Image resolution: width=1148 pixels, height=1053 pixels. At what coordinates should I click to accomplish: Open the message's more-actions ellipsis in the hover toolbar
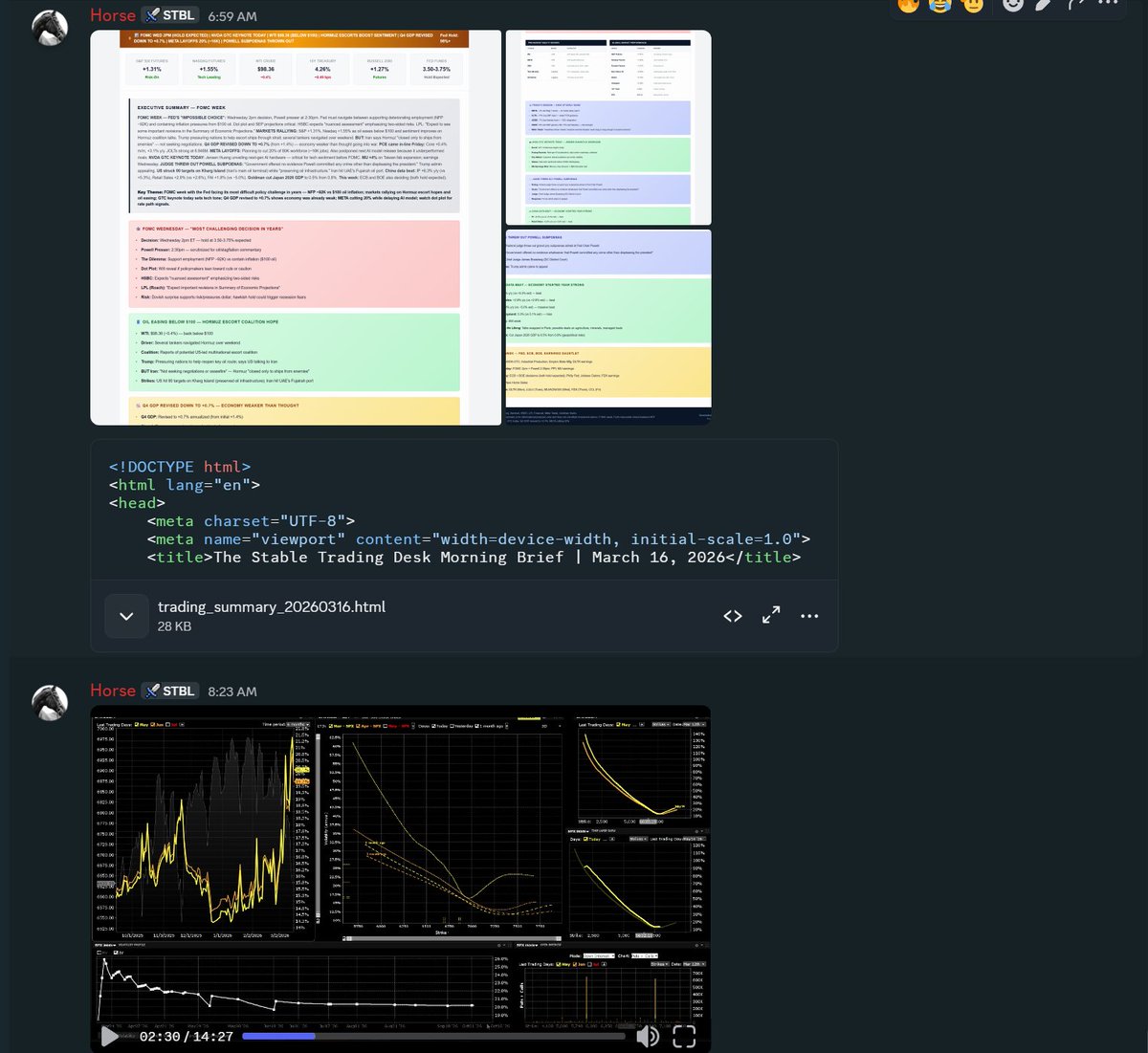coord(1107,5)
